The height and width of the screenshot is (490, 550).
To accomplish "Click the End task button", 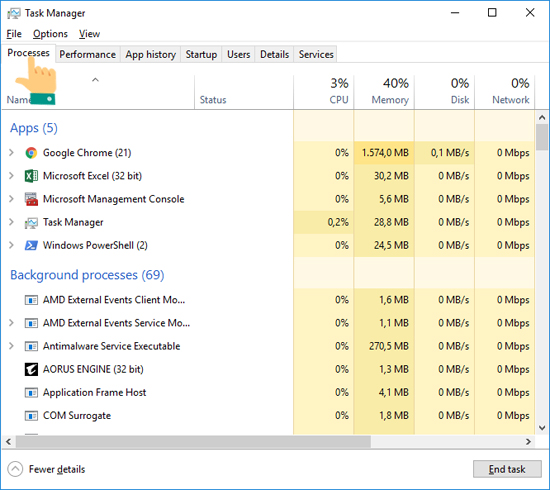I will [507, 469].
